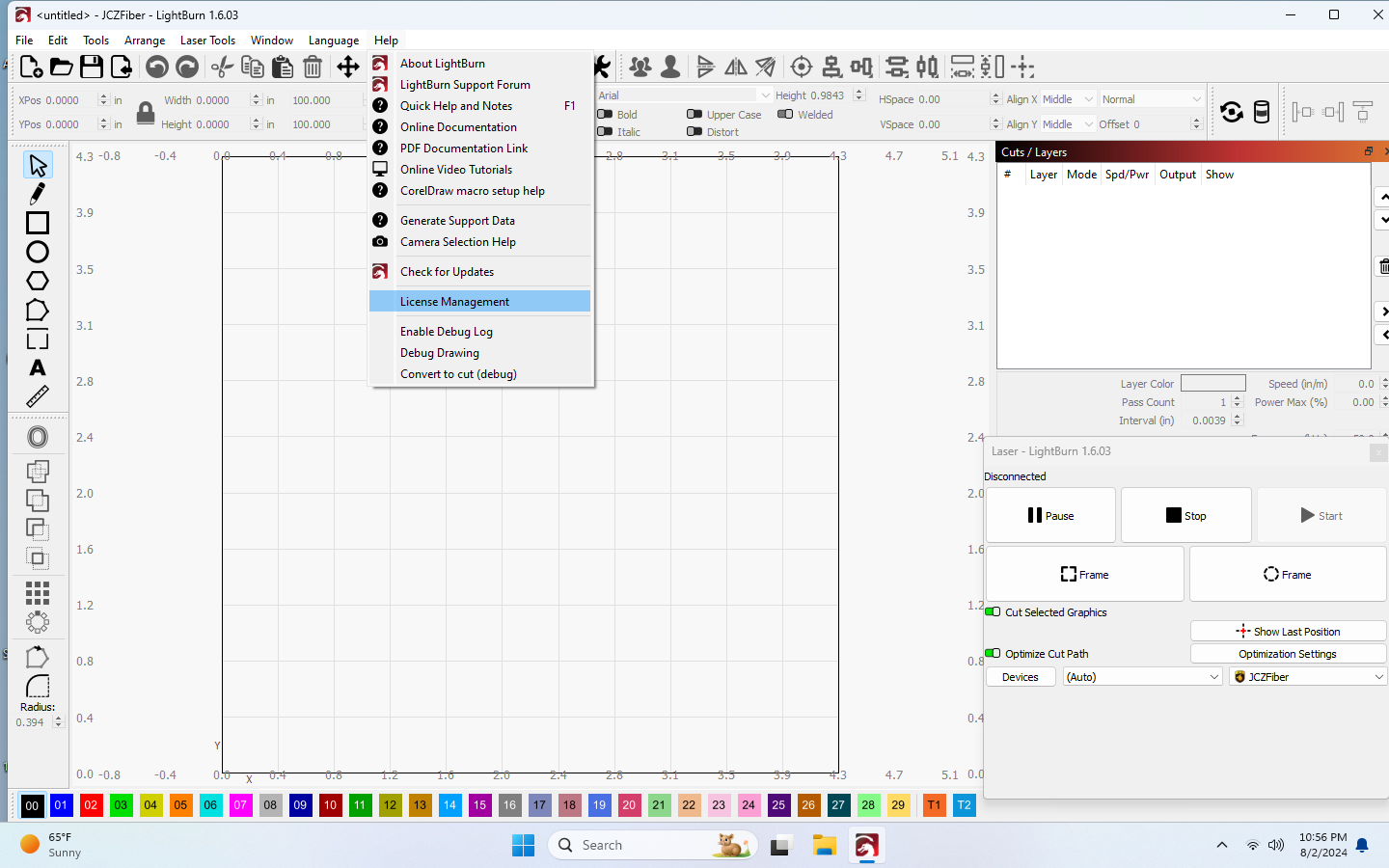Paste from clipboard via toolbar icon

283,67
